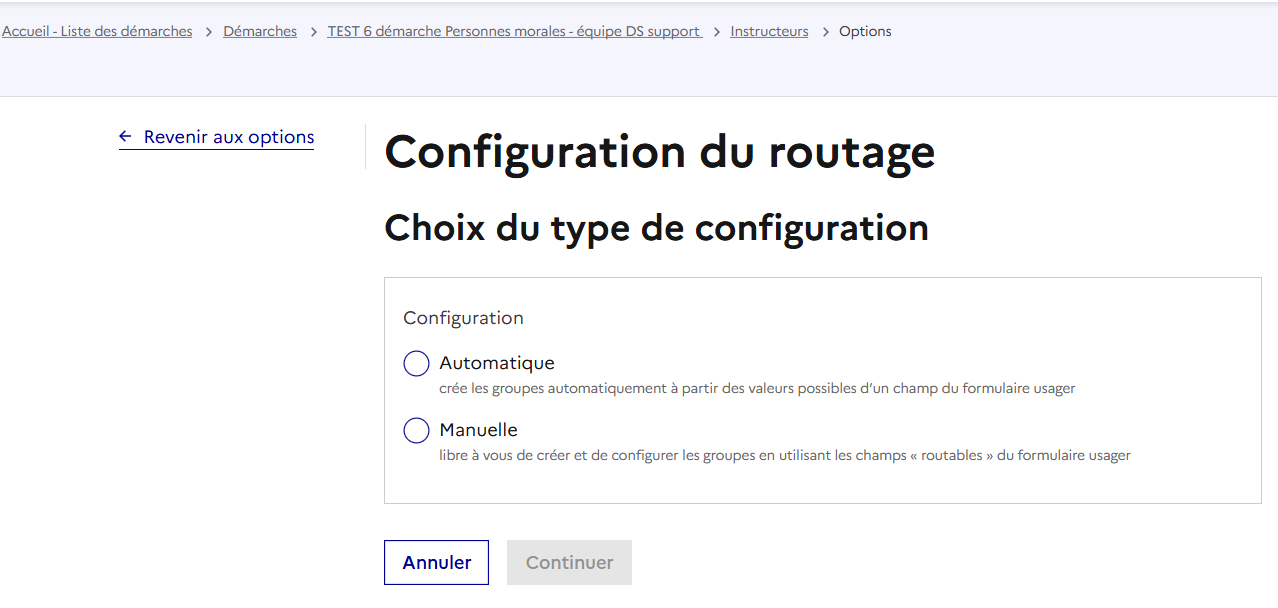Click the current Options breadcrumb item
The image size is (1278, 608).
coord(865,32)
